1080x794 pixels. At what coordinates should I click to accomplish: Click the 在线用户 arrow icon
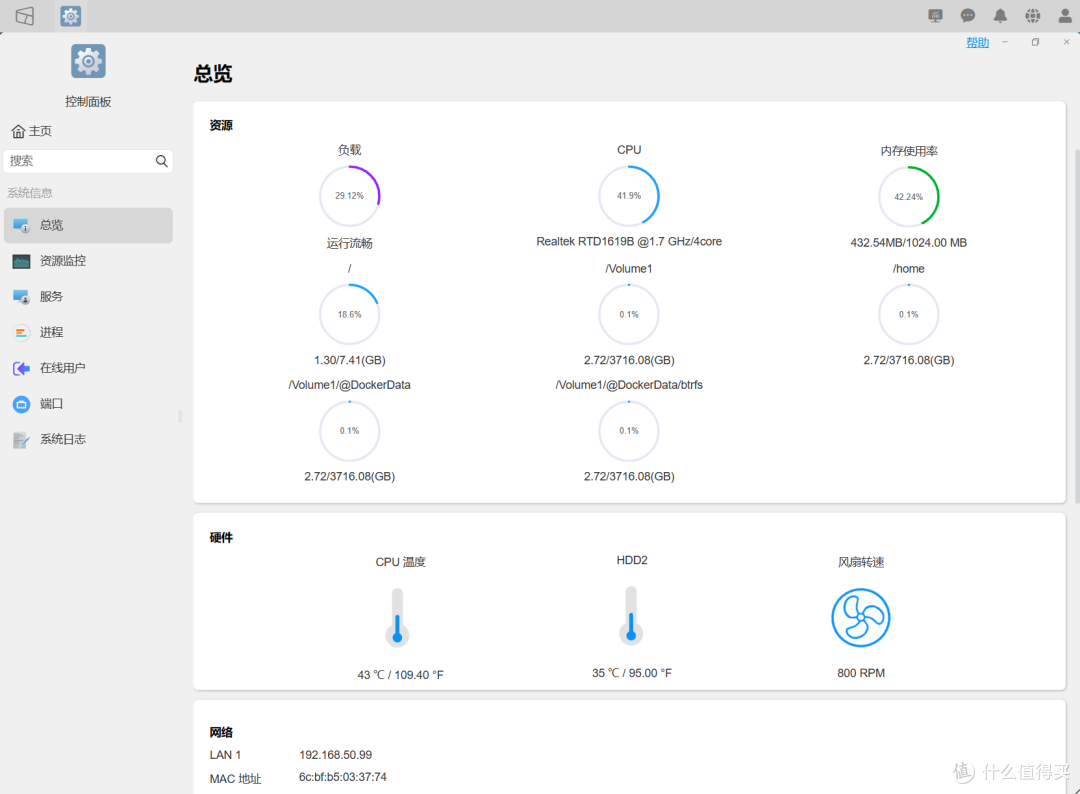[21, 368]
